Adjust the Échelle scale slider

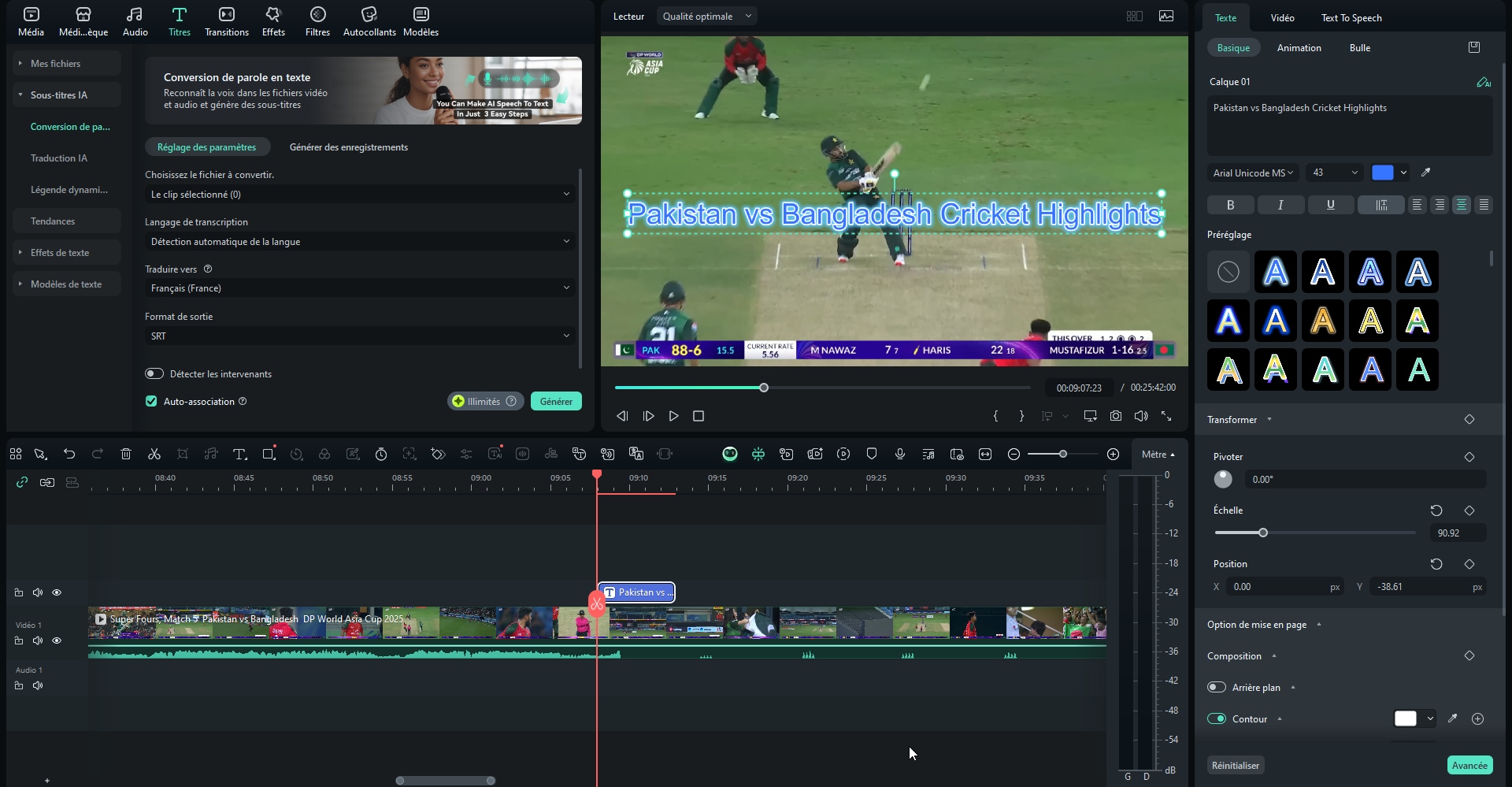click(x=1263, y=532)
